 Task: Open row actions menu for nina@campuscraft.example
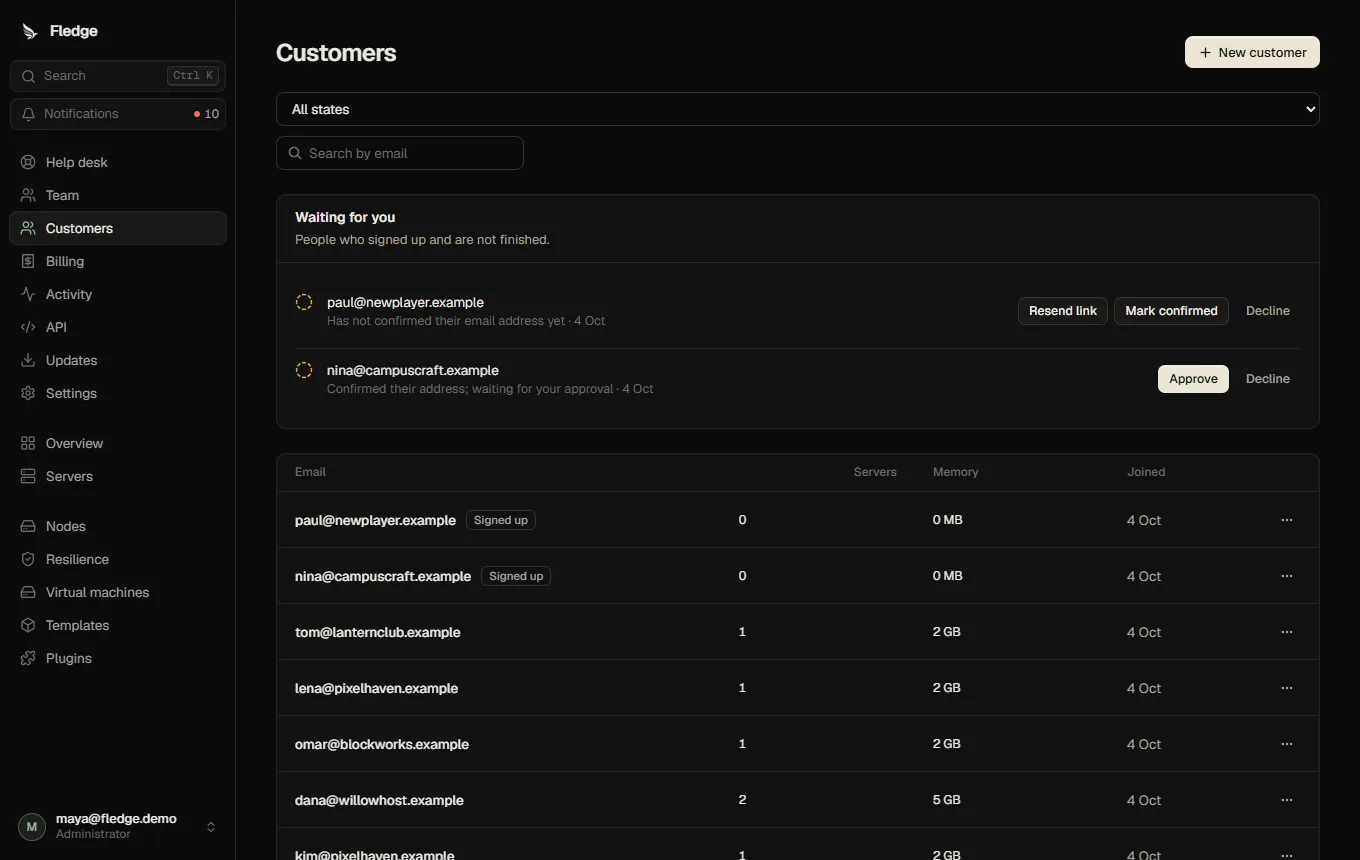1287,576
